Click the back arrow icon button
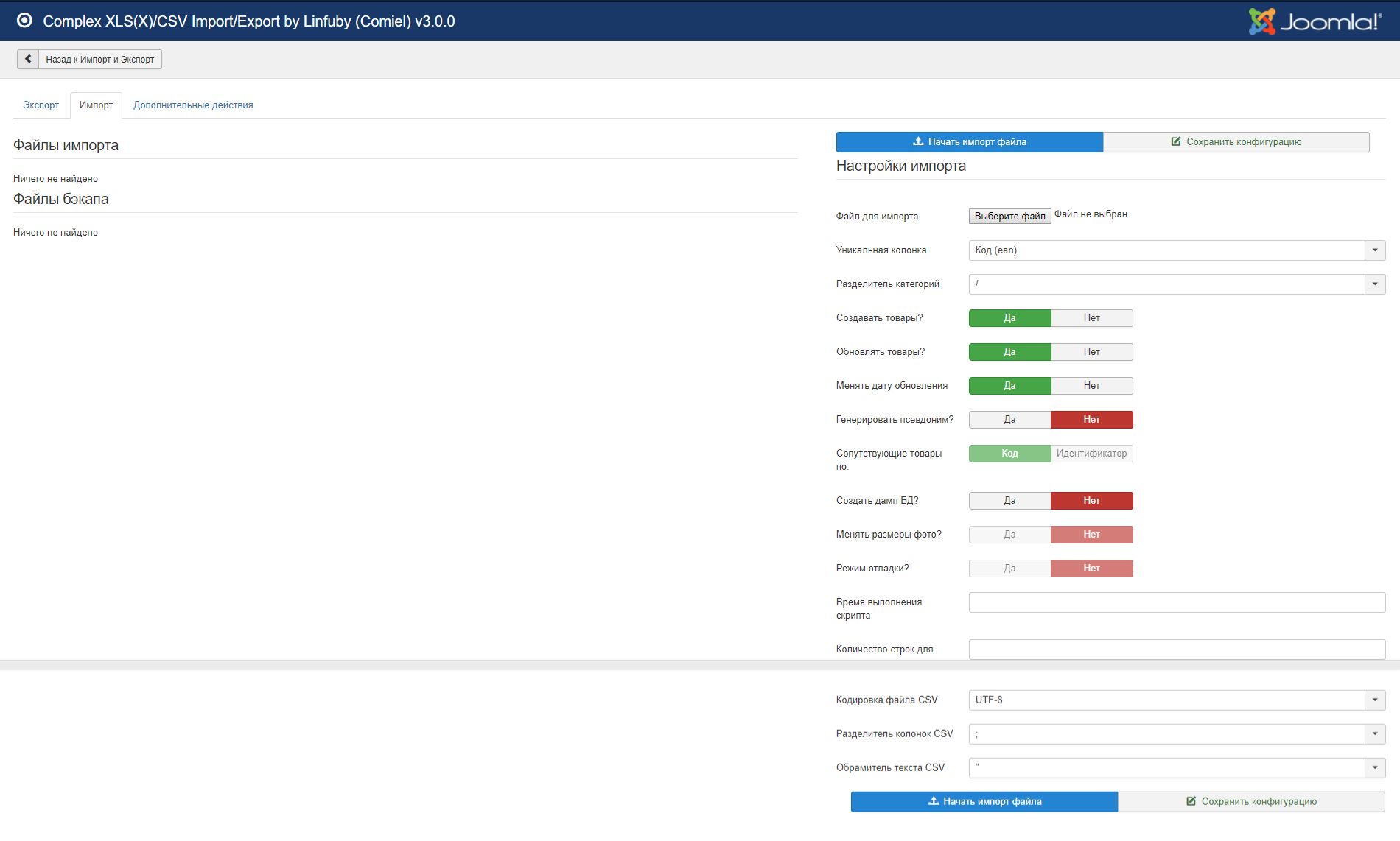1400x841 pixels. point(28,59)
